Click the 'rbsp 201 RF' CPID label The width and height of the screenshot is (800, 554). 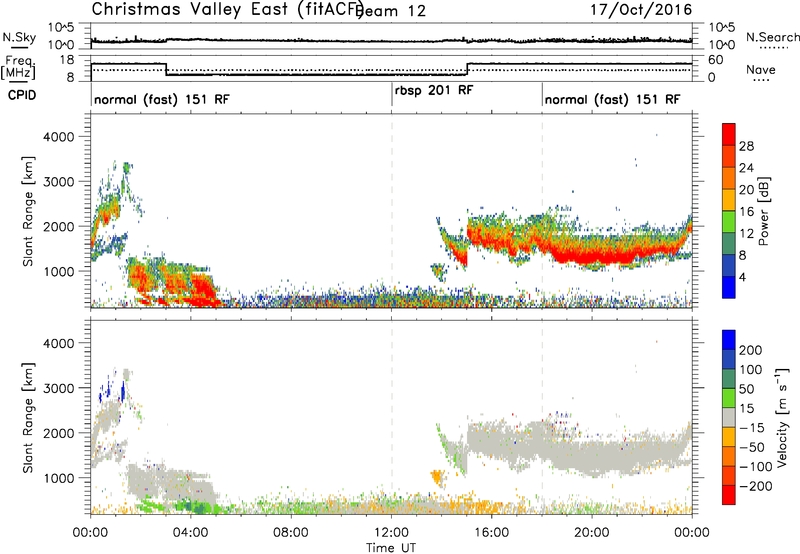(x=434, y=90)
